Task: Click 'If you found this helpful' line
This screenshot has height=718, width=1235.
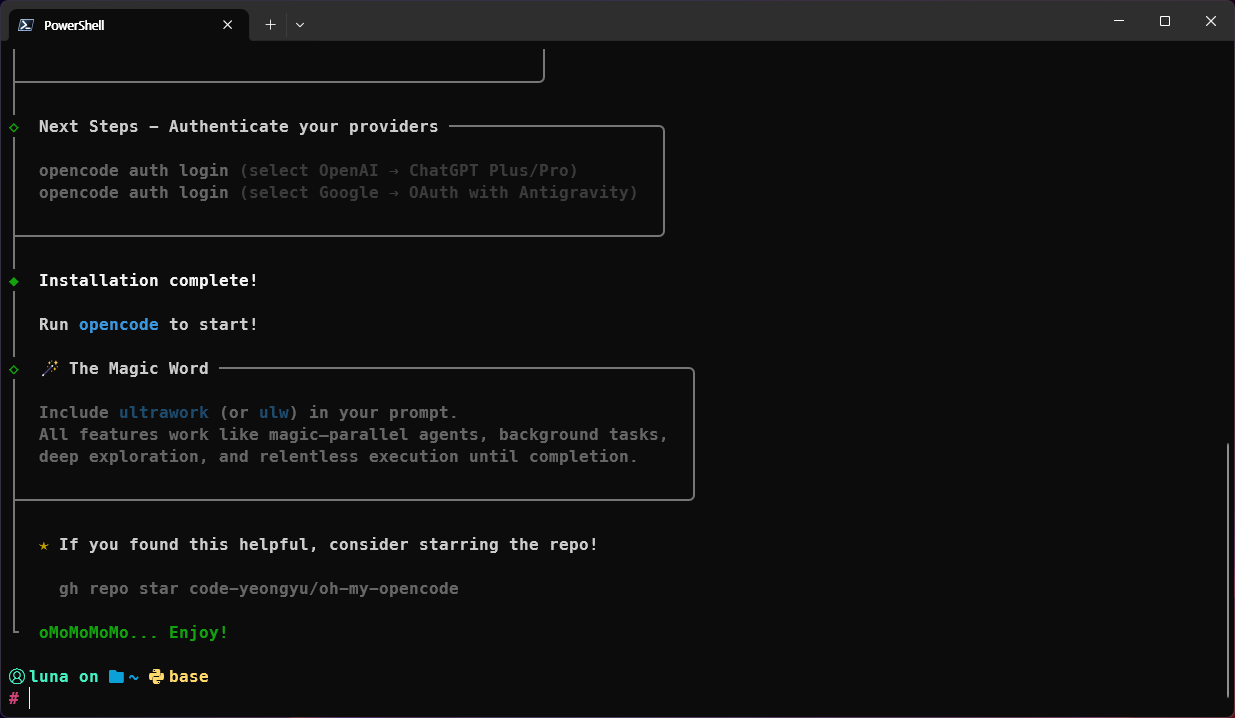Action: (x=328, y=544)
